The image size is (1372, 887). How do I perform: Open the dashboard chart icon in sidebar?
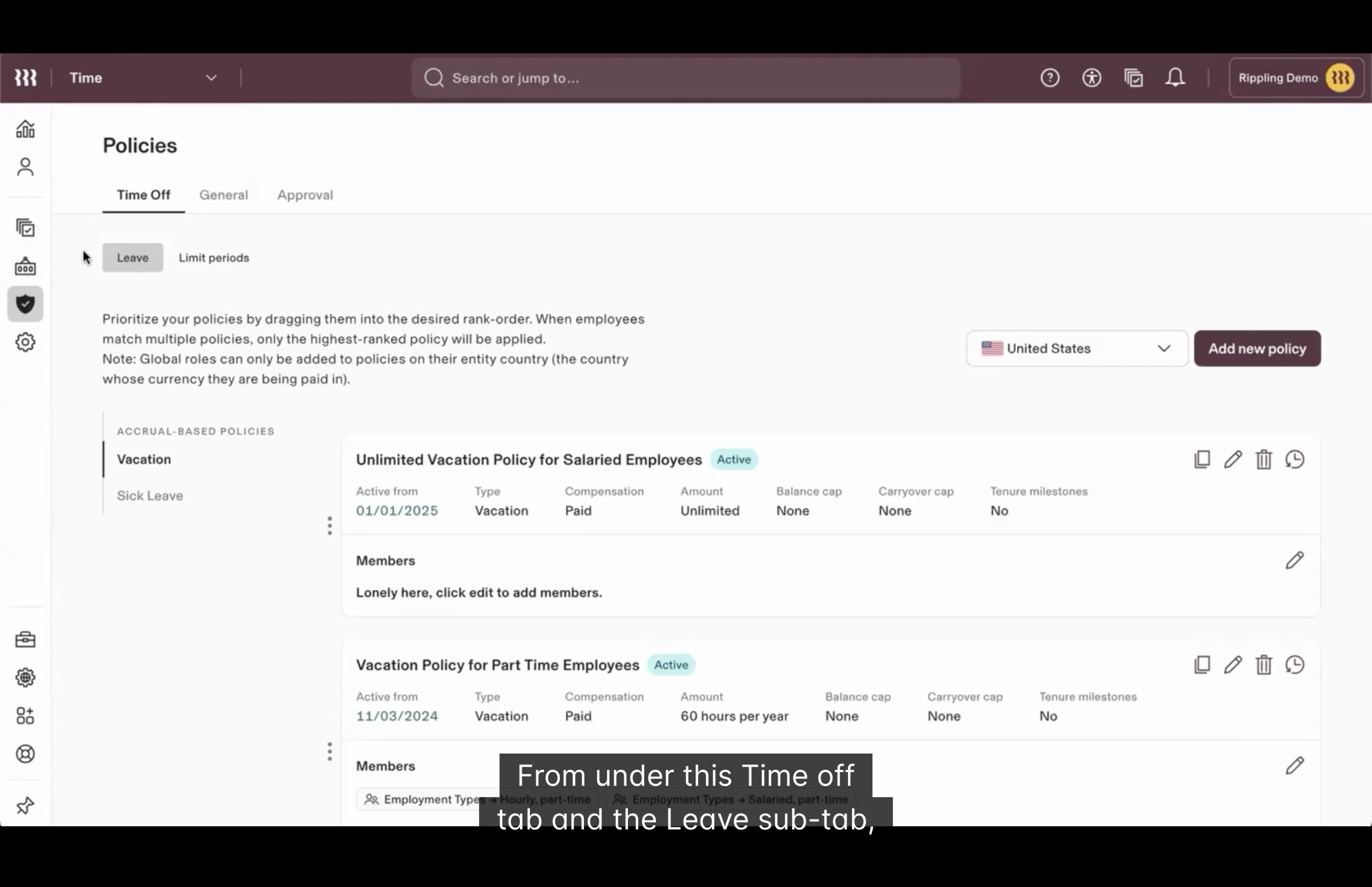click(25, 129)
